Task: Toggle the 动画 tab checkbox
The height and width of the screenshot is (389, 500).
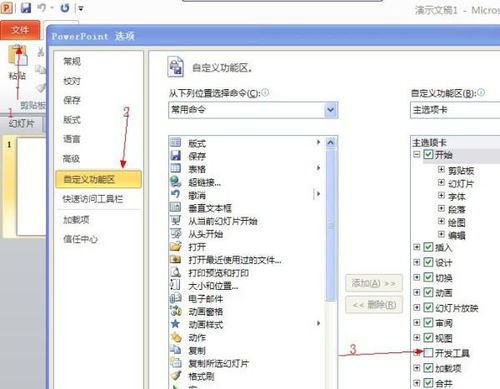Action: click(x=428, y=292)
